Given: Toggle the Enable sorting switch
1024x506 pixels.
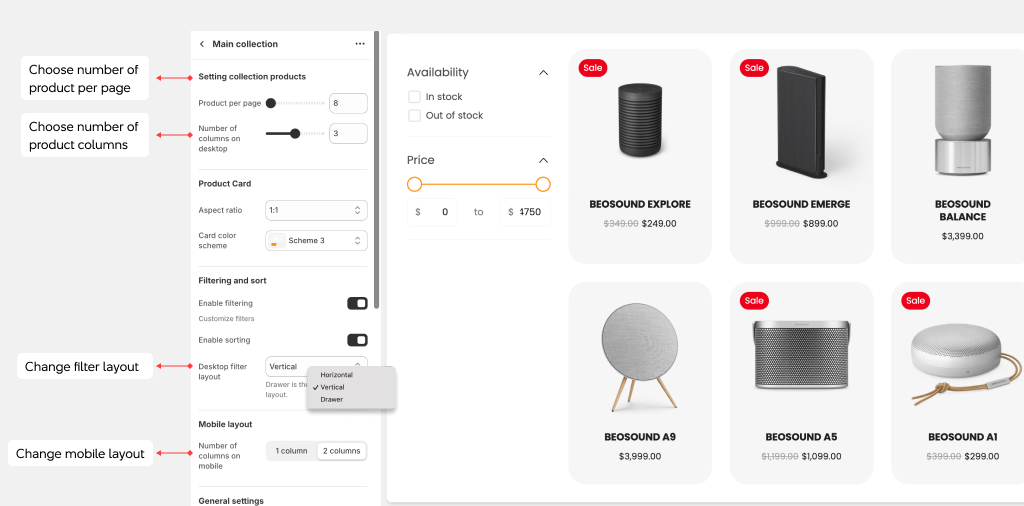Looking at the screenshot, I should [x=357, y=340].
